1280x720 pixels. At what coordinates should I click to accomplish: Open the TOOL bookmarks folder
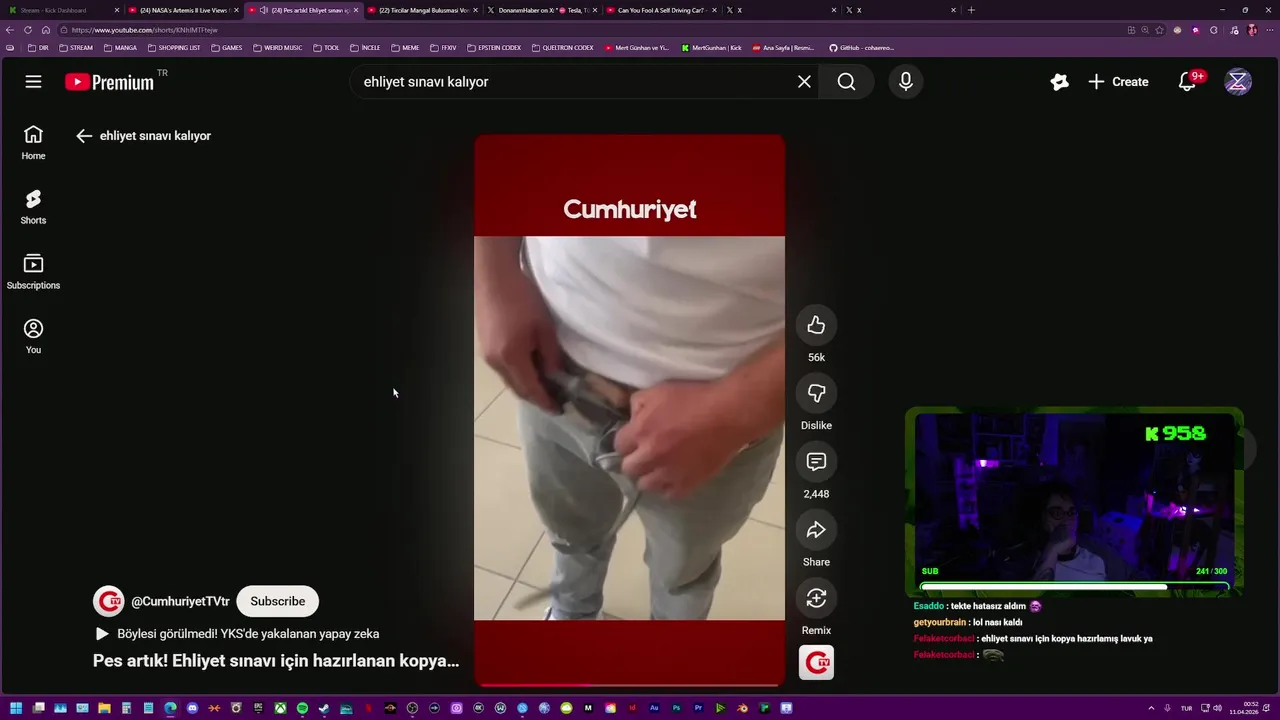coord(326,48)
